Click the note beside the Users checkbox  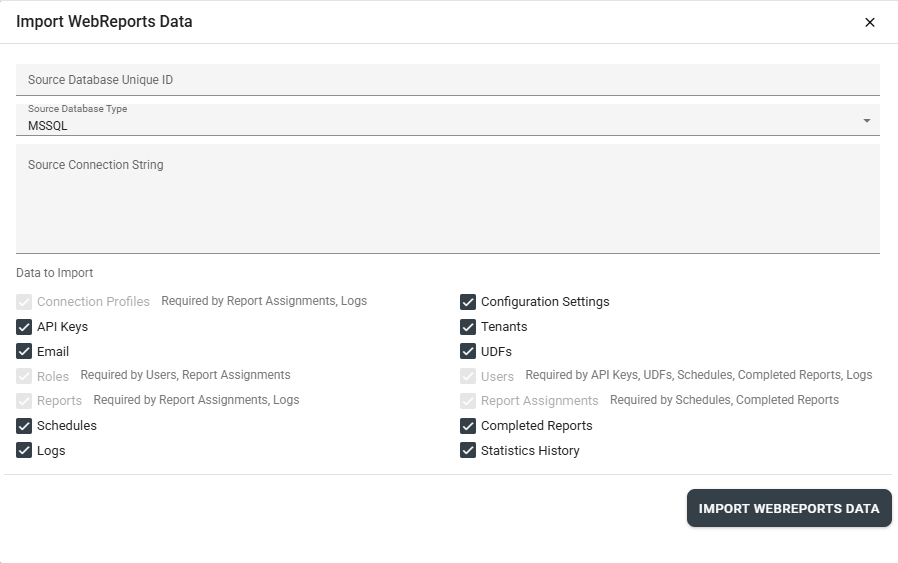(x=699, y=375)
